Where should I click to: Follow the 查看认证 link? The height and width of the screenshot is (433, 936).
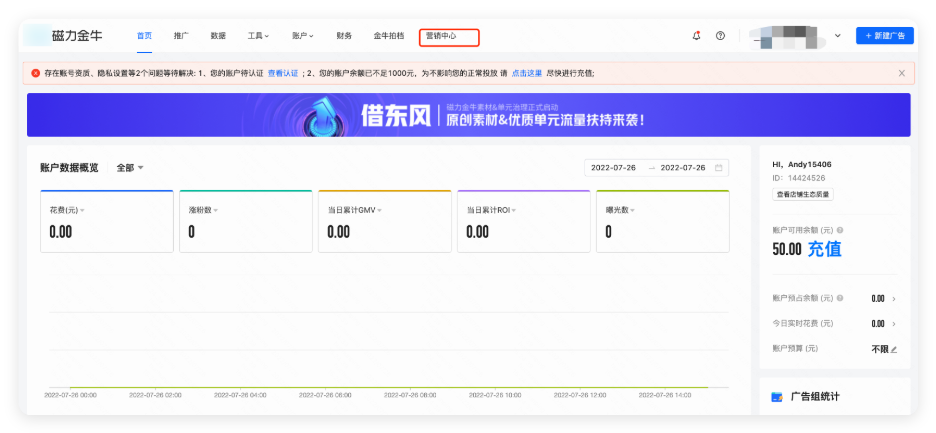coord(282,73)
